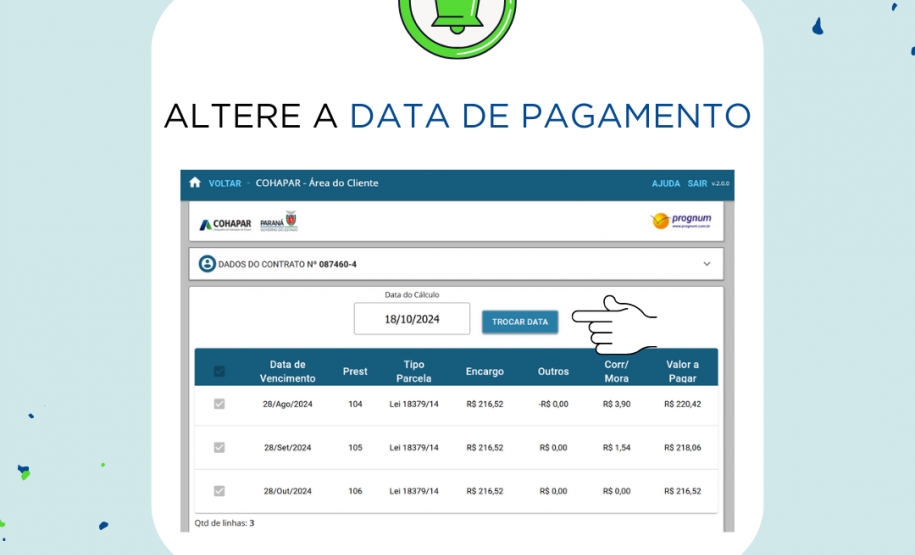Toggle the select-all checkbox in table header
This screenshot has height=555, width=915.
coord(219,371)
